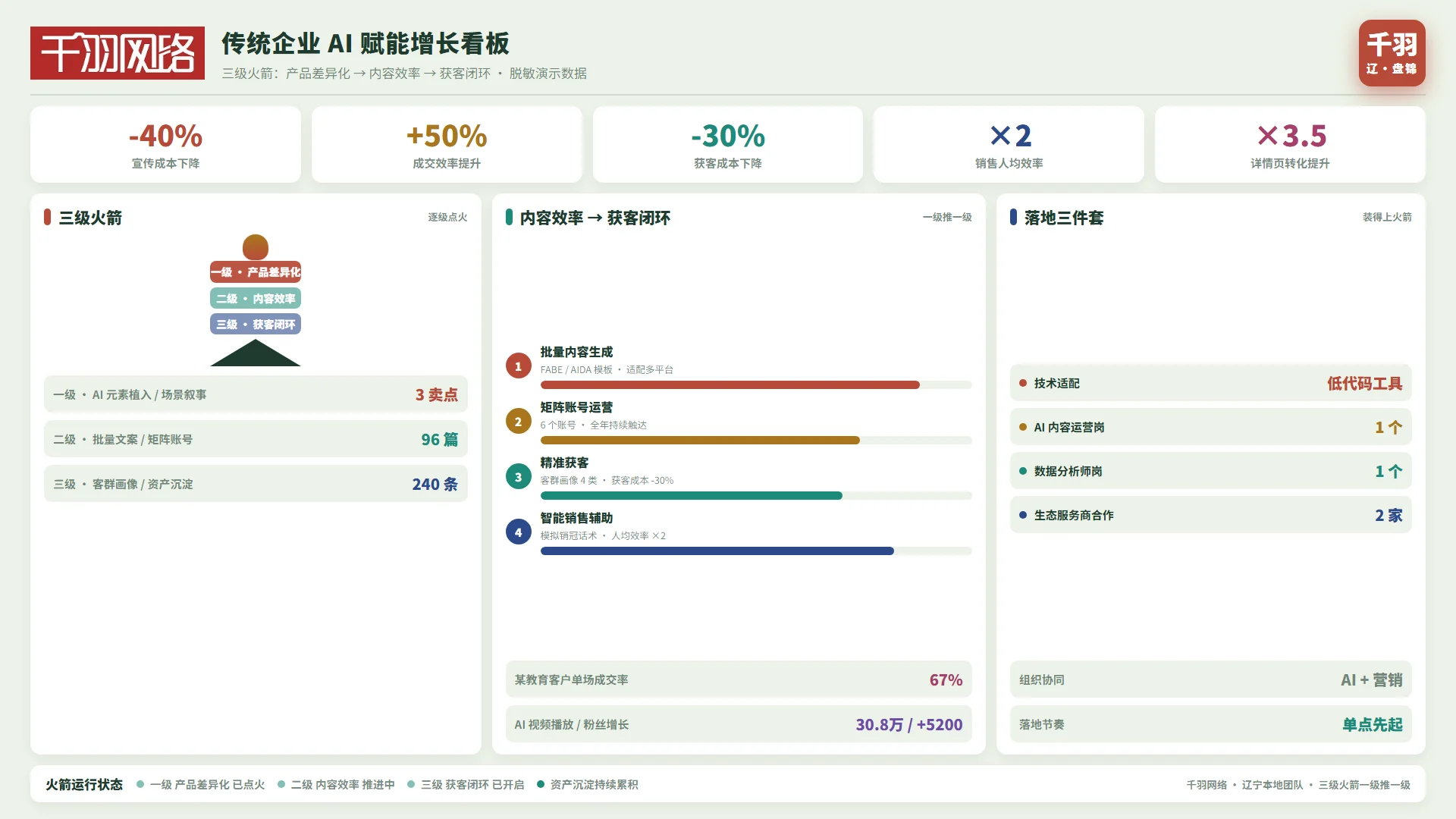Viewport: 1456px width, 819px height.
Task: Open the +50% 成交效率提升 card
Action: 447,144
